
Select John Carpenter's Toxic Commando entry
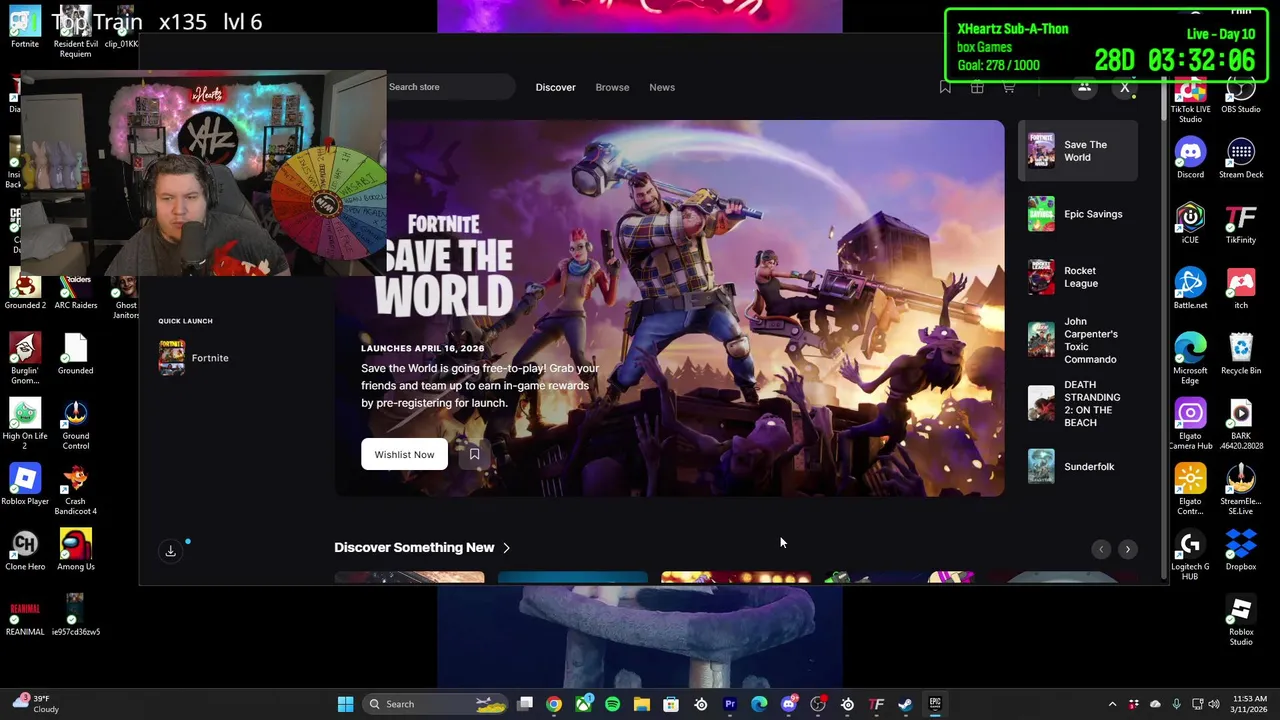(1078, 340)
